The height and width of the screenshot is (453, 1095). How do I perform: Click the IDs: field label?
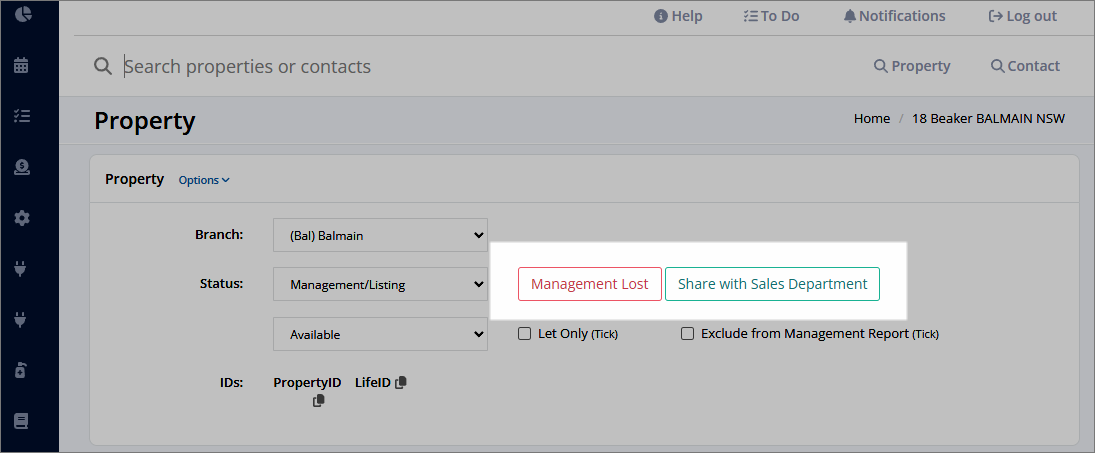click(232, 383)
